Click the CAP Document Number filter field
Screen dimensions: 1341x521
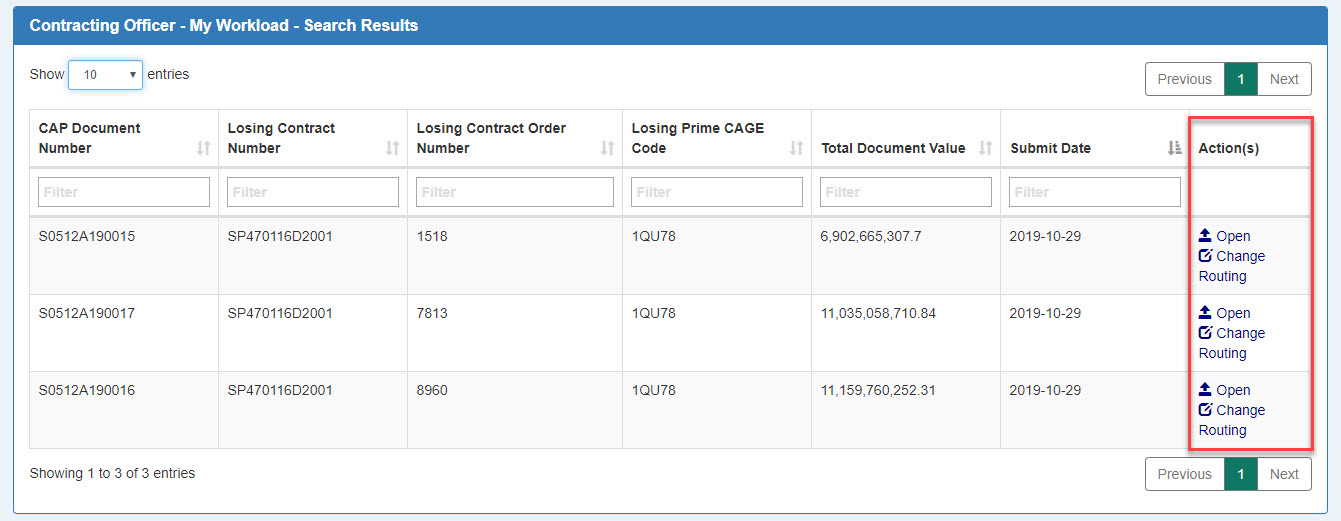pyautogui.click(x=124, y=192)
